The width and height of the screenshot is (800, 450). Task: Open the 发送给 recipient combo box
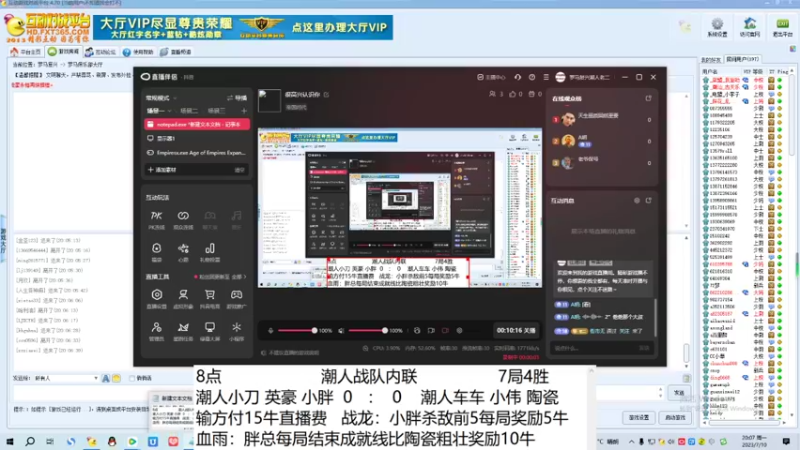[x=66, y=378]
